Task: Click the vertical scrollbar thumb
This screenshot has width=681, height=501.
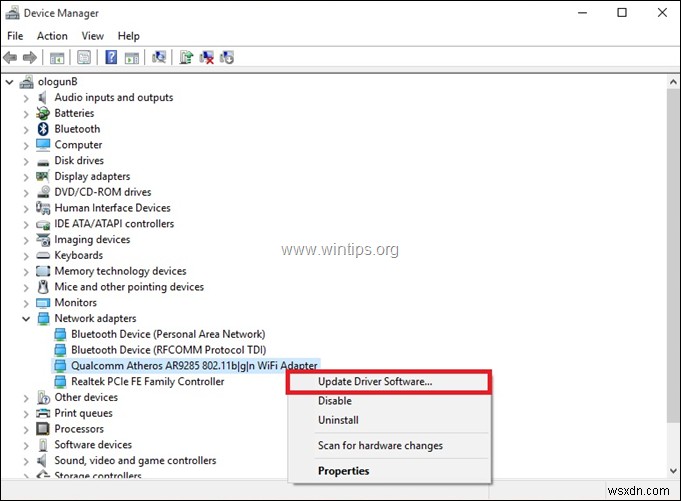Action: coord(673,254)
